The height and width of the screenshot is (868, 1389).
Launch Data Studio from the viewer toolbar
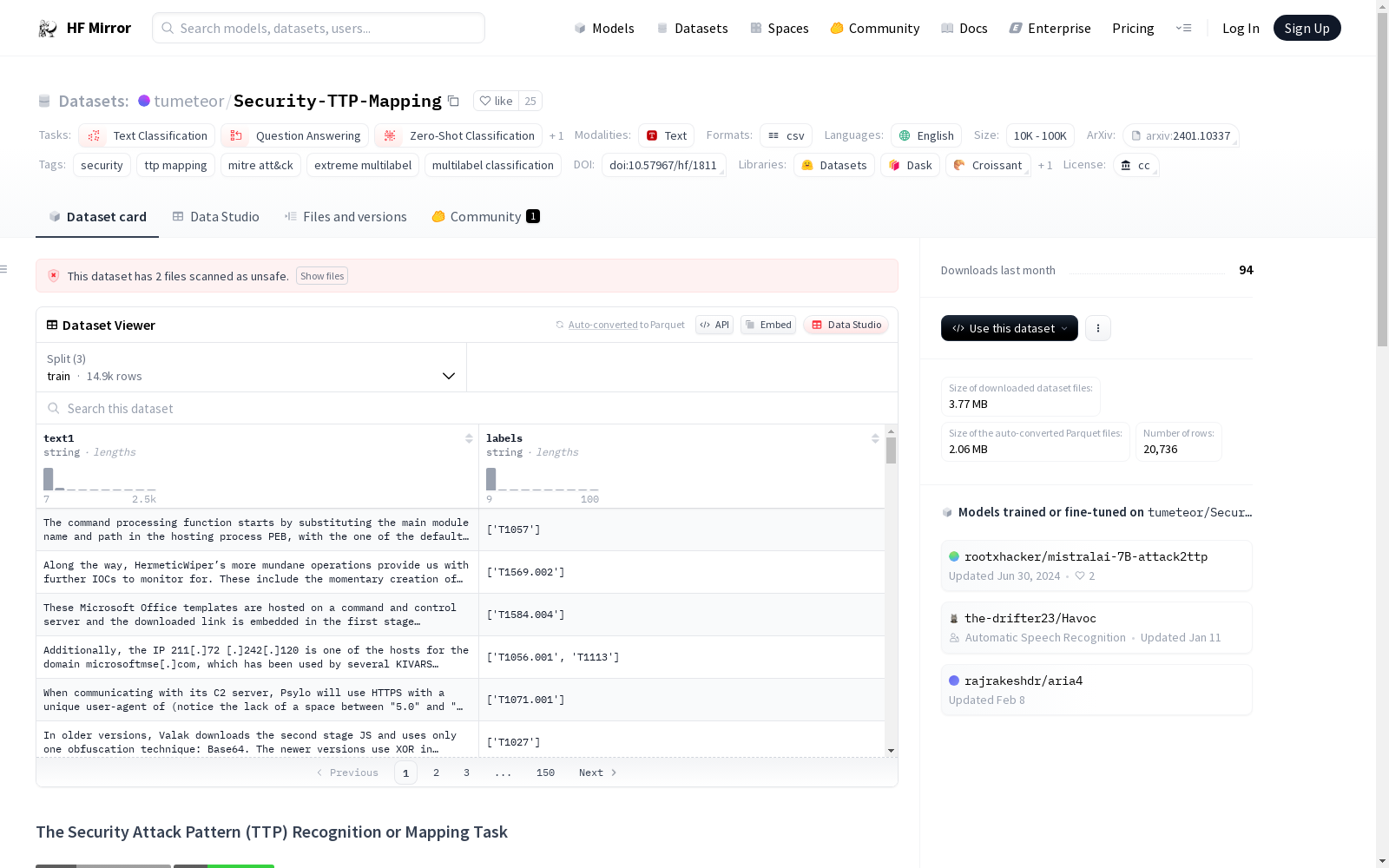pyautogui.click(x=846, y=325)
